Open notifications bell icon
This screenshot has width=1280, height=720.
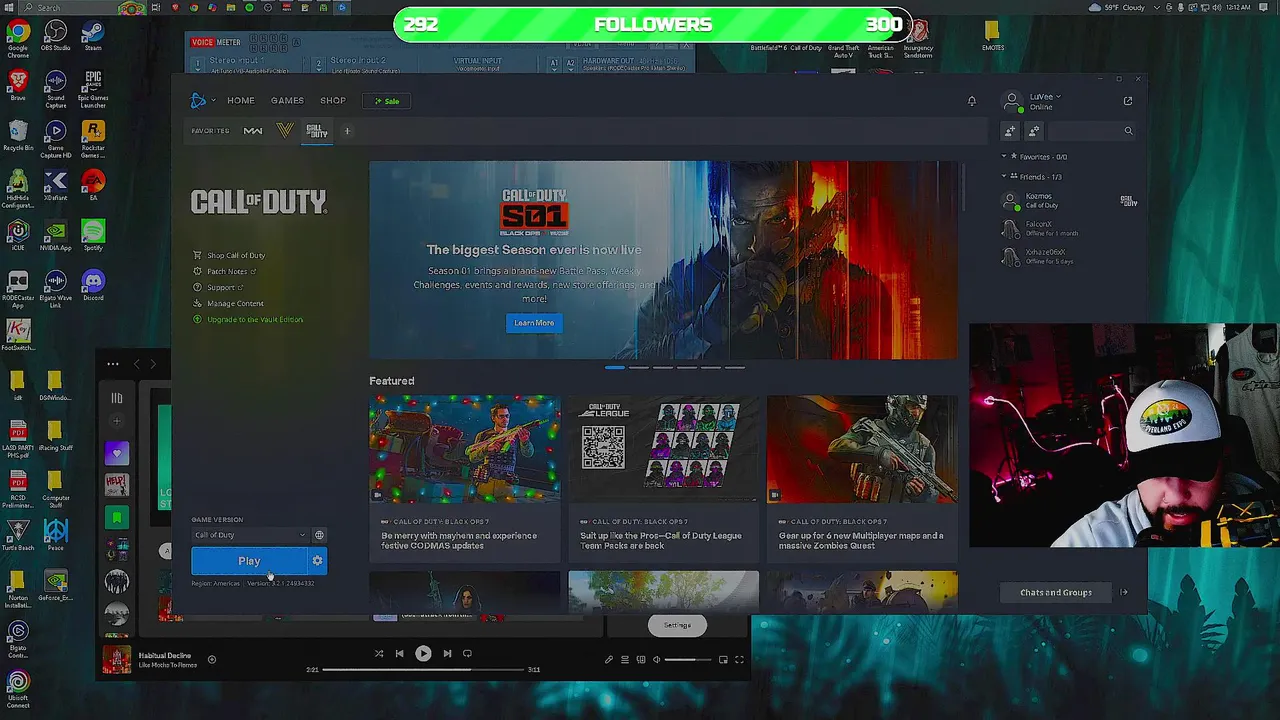(971, 101)
